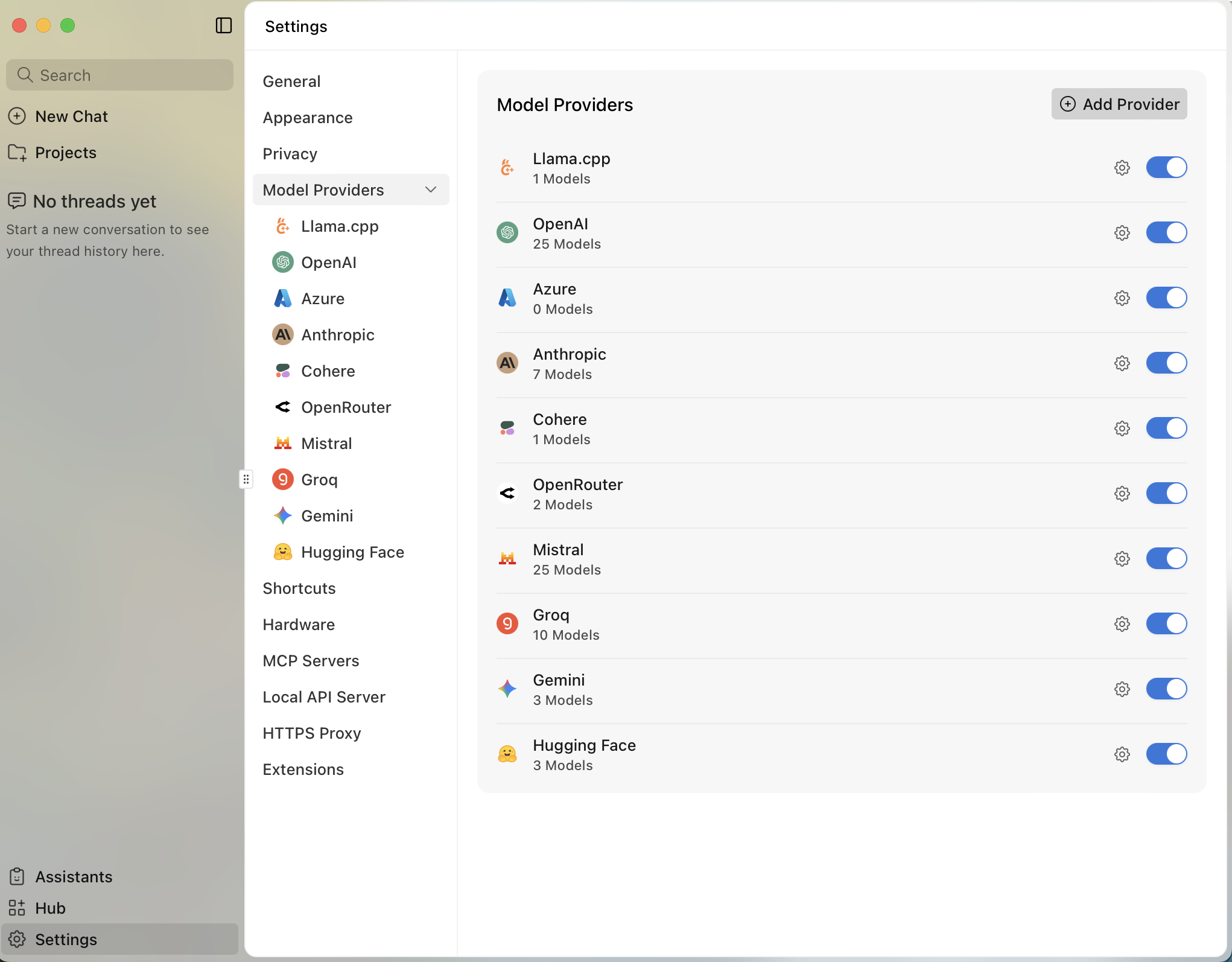
Task: Open General settings section
Action: pyautogui.click(x=351, y=81)
